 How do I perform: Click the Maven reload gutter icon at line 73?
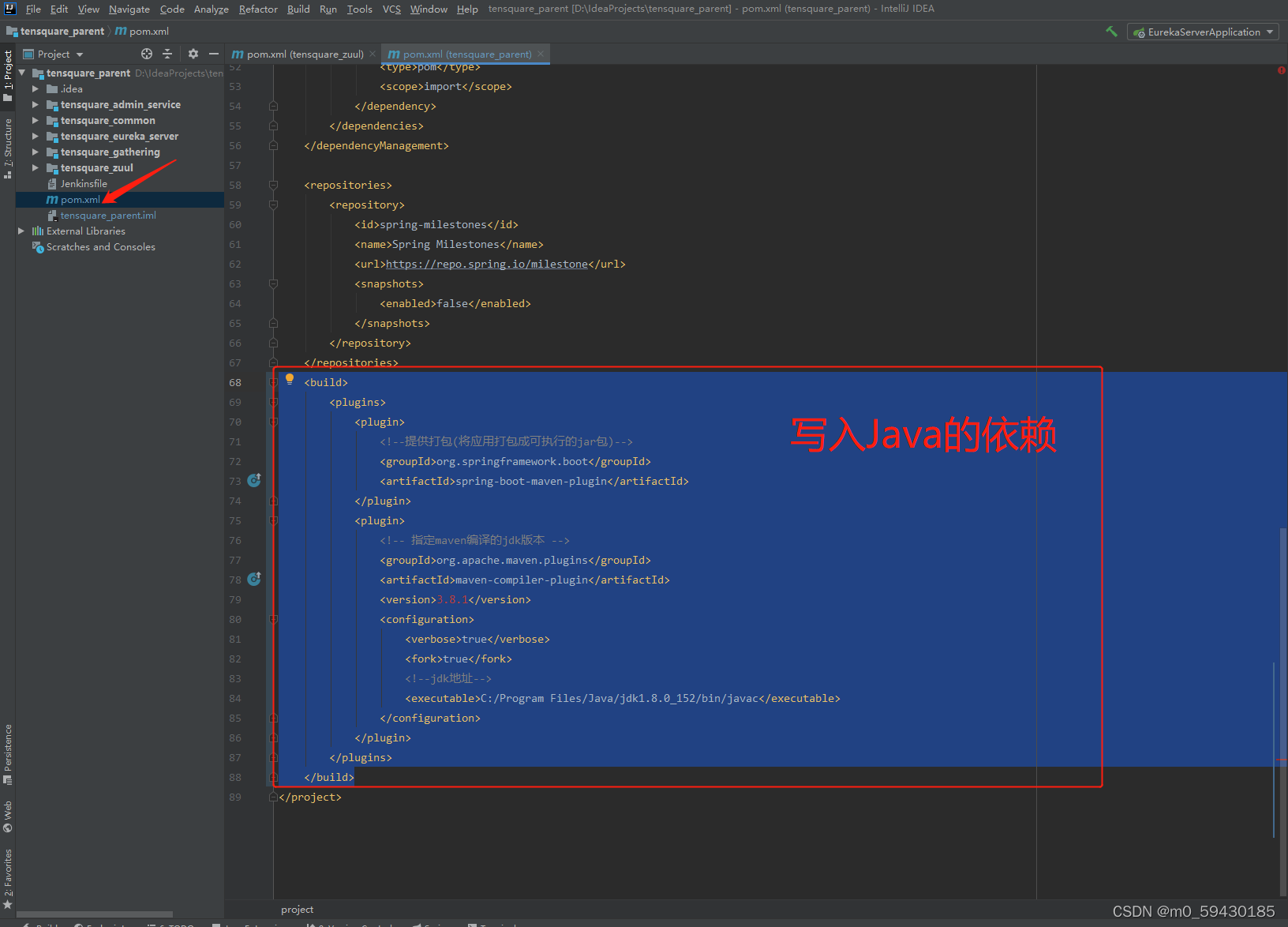[254, 480]
